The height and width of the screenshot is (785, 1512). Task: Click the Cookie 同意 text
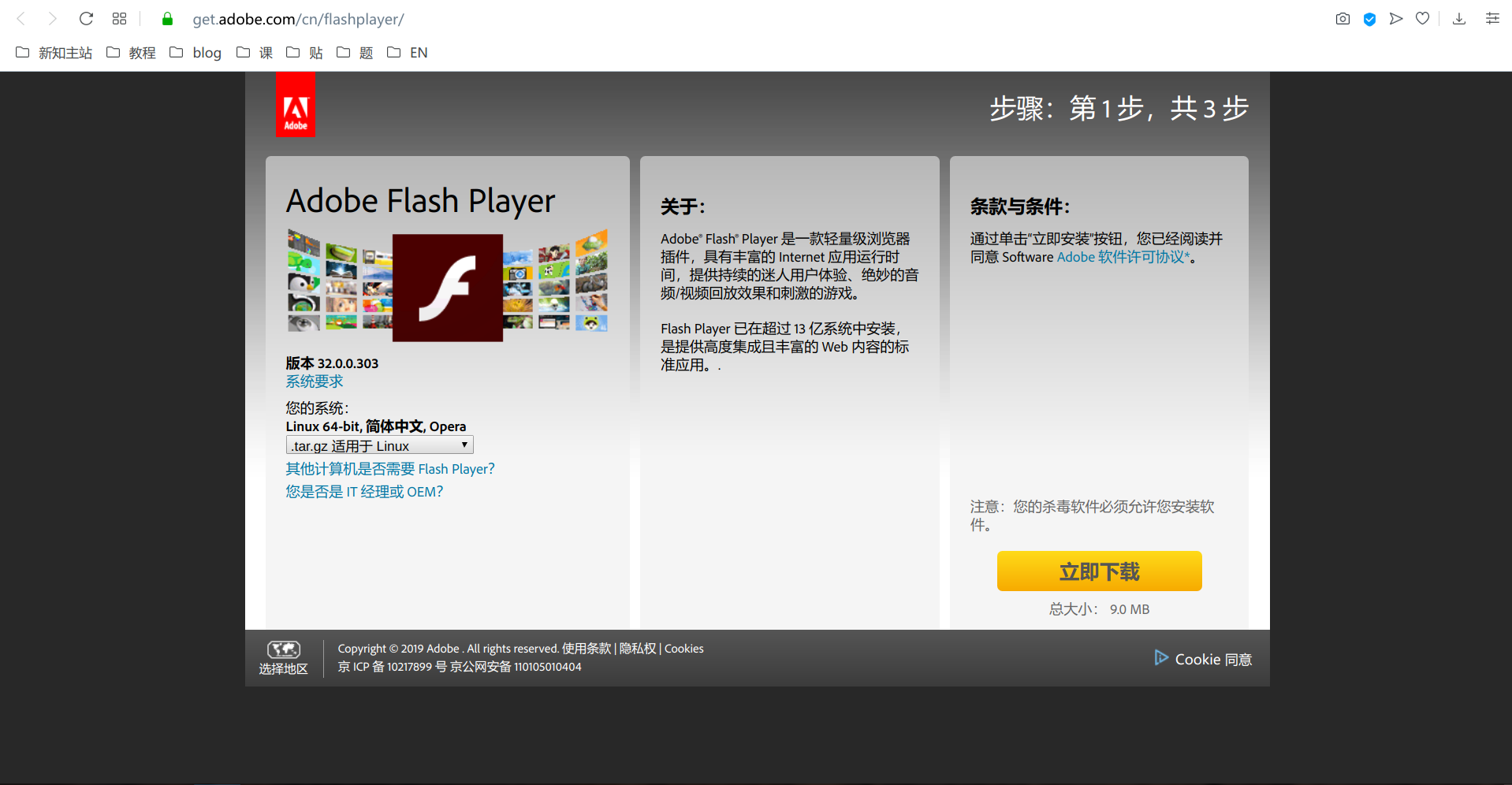coord(1213,660)
